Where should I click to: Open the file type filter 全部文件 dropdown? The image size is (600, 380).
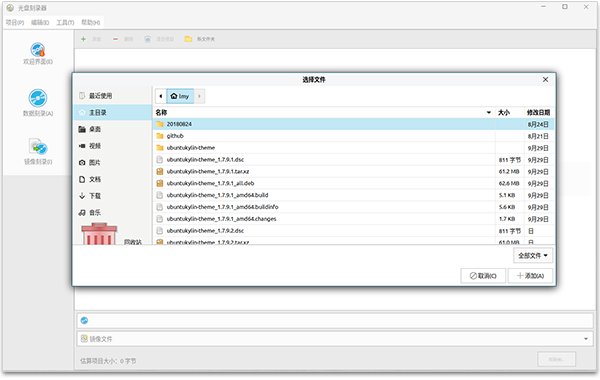(x=533, y=256)
